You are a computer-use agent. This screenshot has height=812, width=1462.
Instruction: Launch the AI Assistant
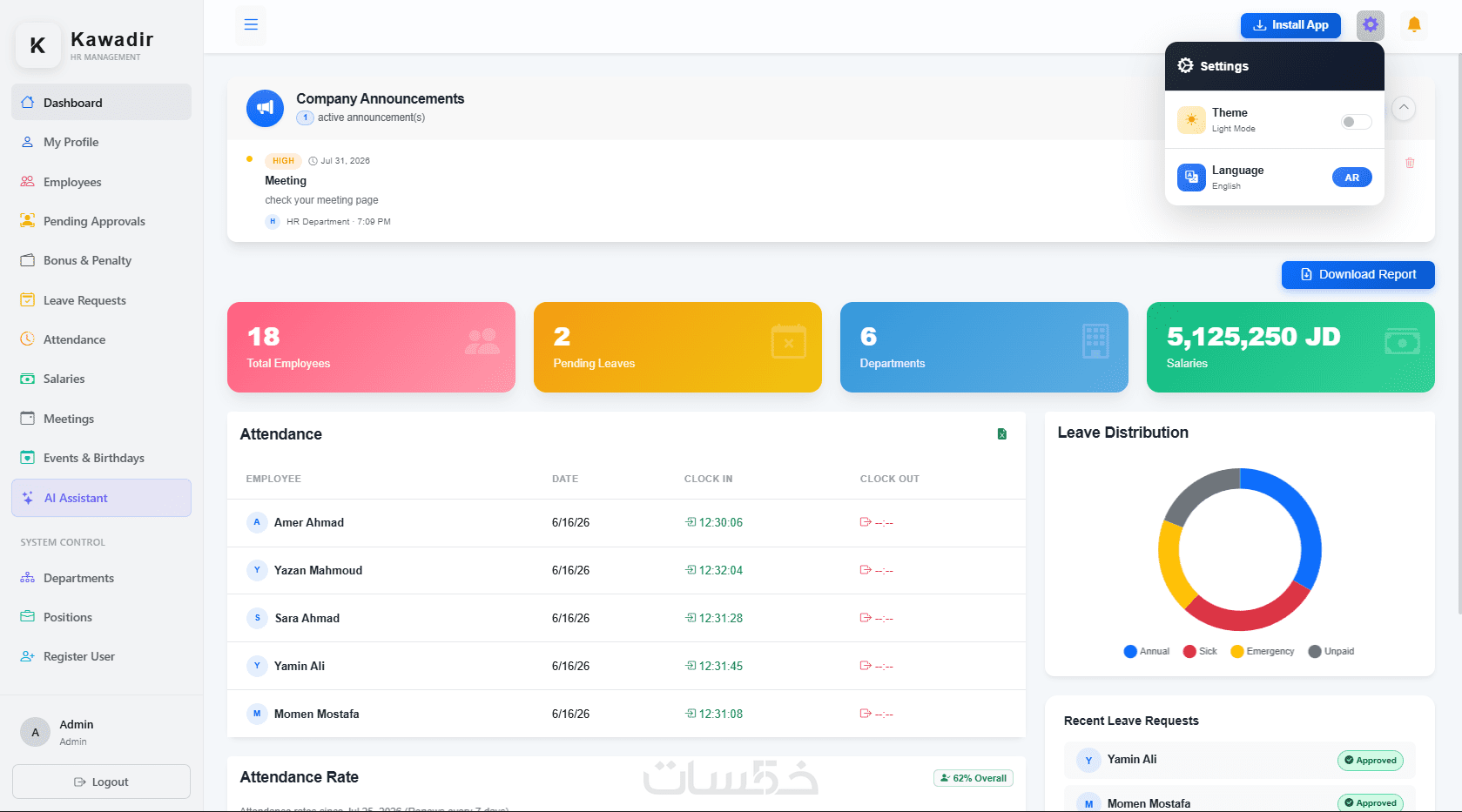(x=101, y=498)
